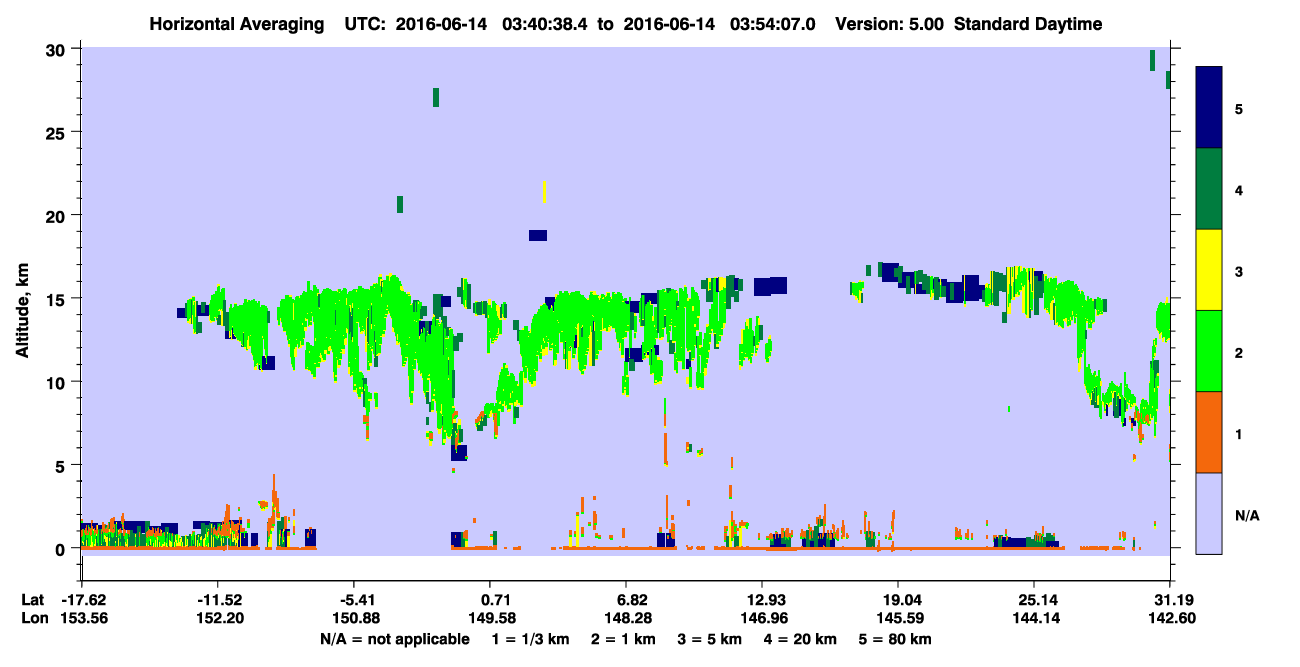Click longitude value 153.56
Image resolution: width=1300 pixels, height=667 pixels.
coord(82,619)
